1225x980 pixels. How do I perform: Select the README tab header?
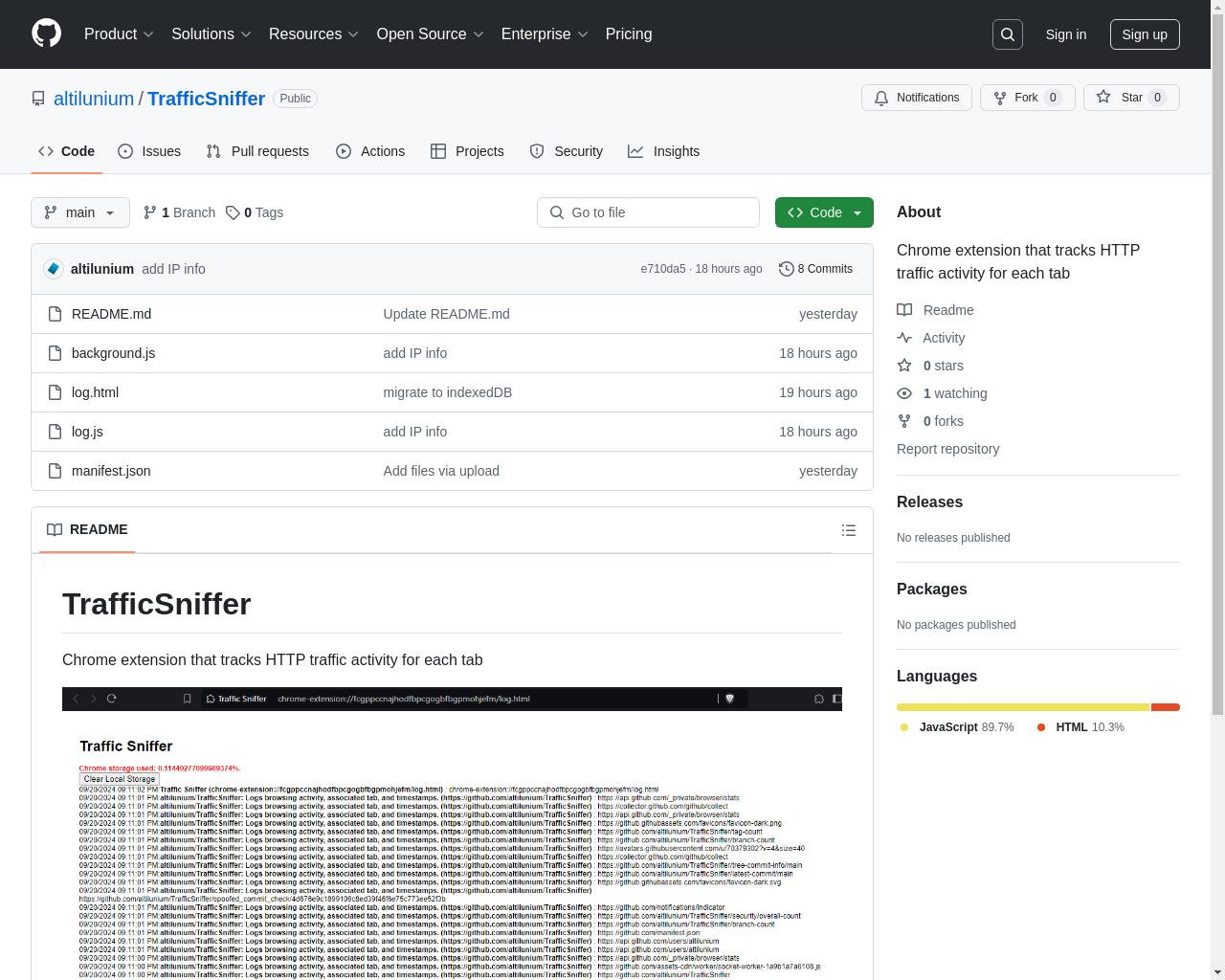tap(87, 529)
